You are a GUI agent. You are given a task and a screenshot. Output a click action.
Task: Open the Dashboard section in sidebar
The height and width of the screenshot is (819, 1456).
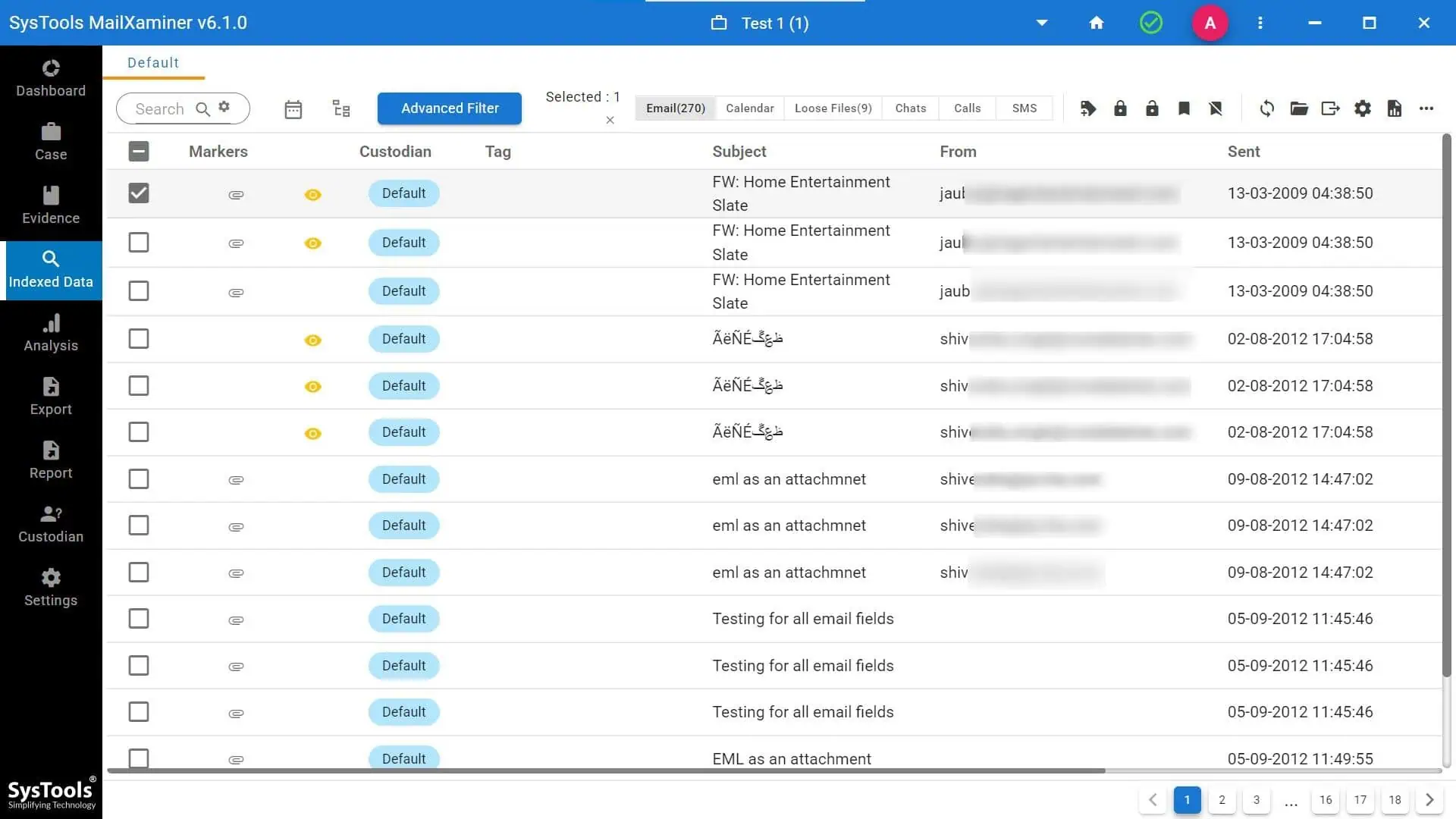[51, 79]
